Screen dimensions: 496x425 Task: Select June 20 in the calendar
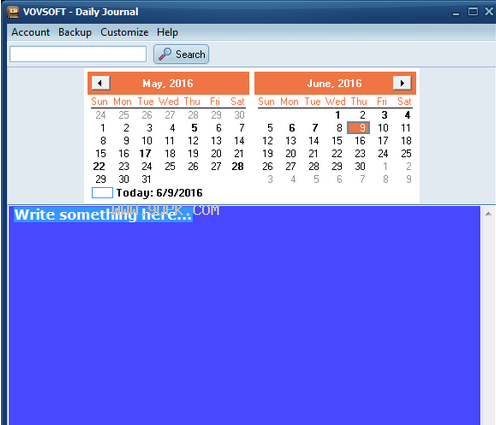tap(291, 153)
